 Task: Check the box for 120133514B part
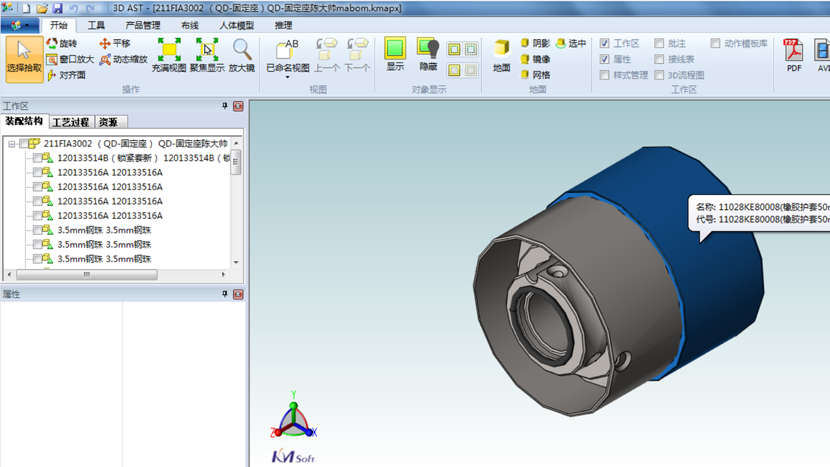click(37, 158)
